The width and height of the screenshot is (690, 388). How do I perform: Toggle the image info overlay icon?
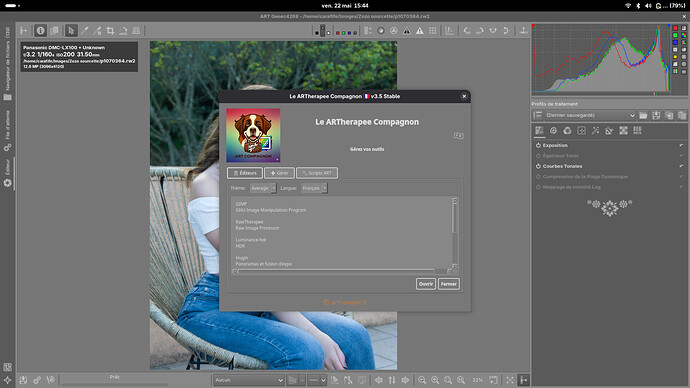click(x=40, y=30)
